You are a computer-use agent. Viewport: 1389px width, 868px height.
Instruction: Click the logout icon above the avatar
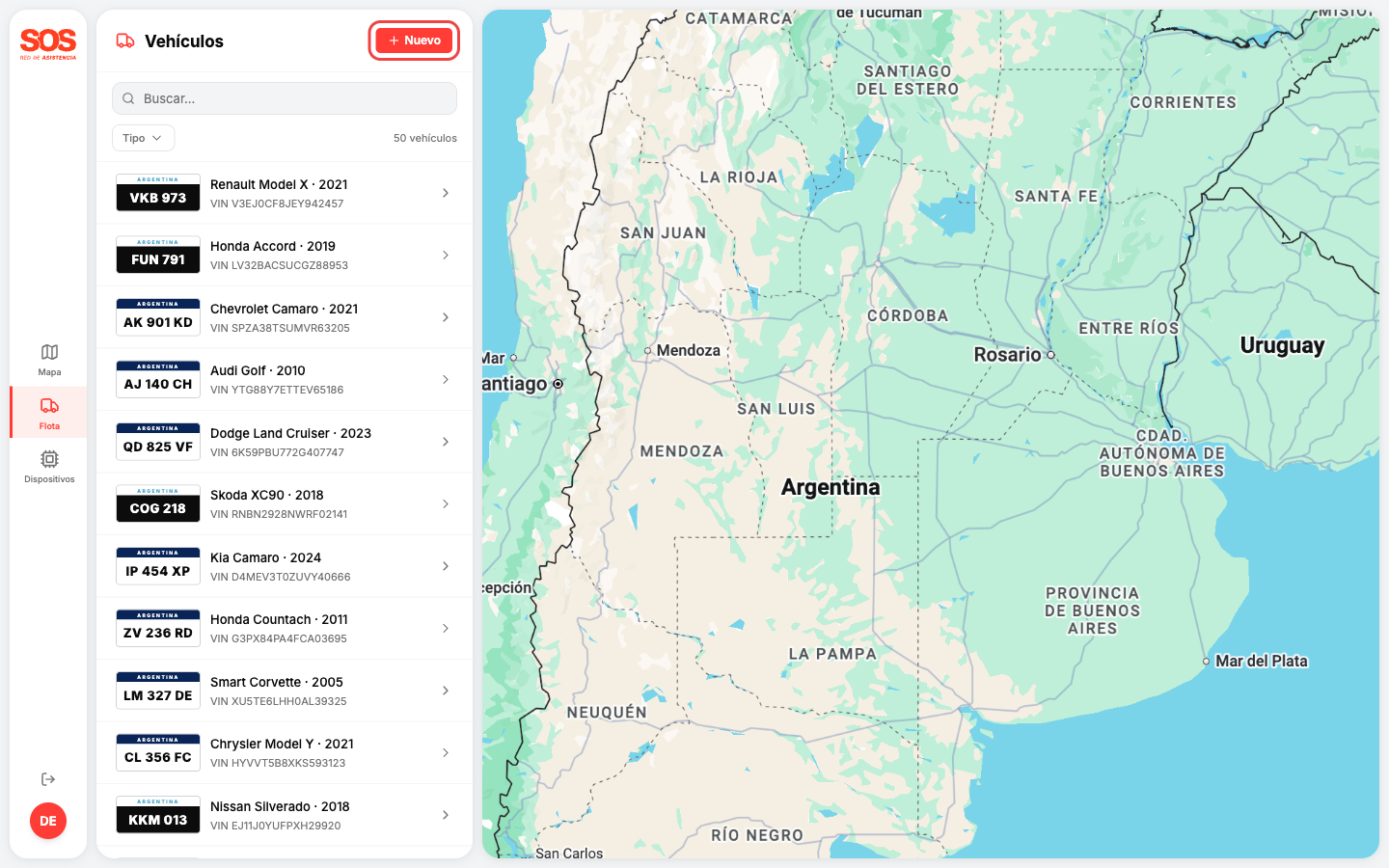click(48, 778)
